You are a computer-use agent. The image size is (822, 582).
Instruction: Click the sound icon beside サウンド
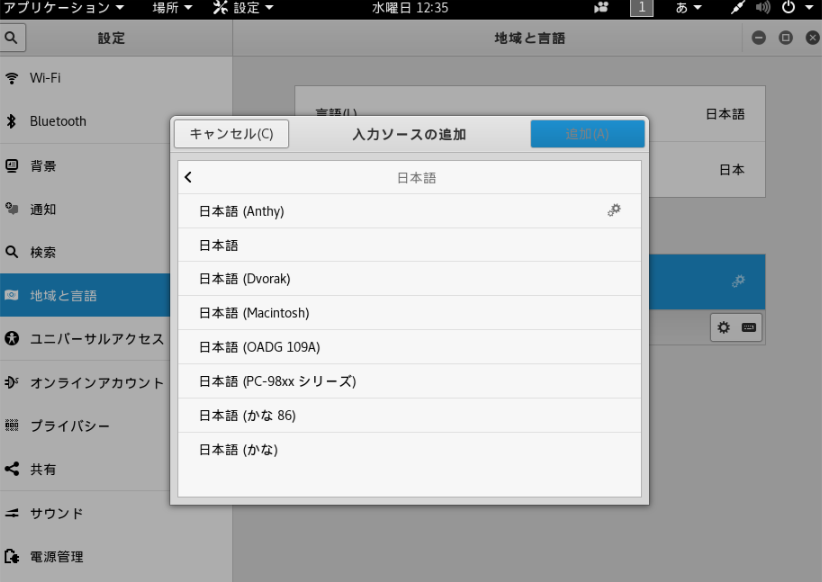pos(12,512)
